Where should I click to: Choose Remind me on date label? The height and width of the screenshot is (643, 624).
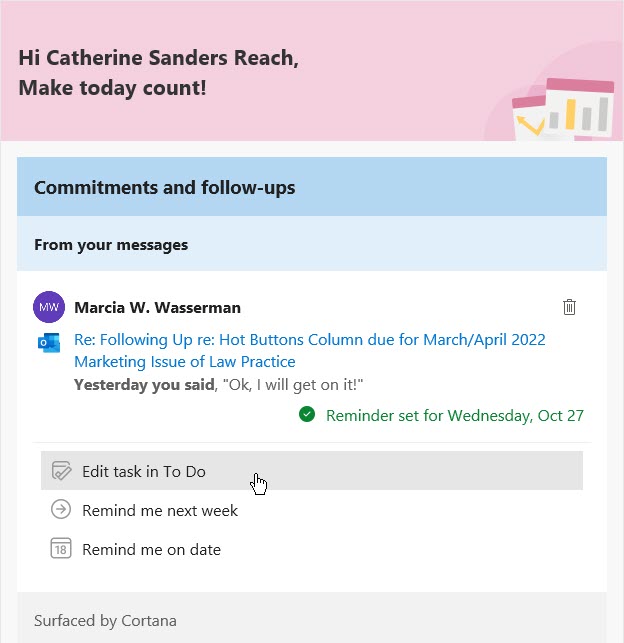[151, 549]
